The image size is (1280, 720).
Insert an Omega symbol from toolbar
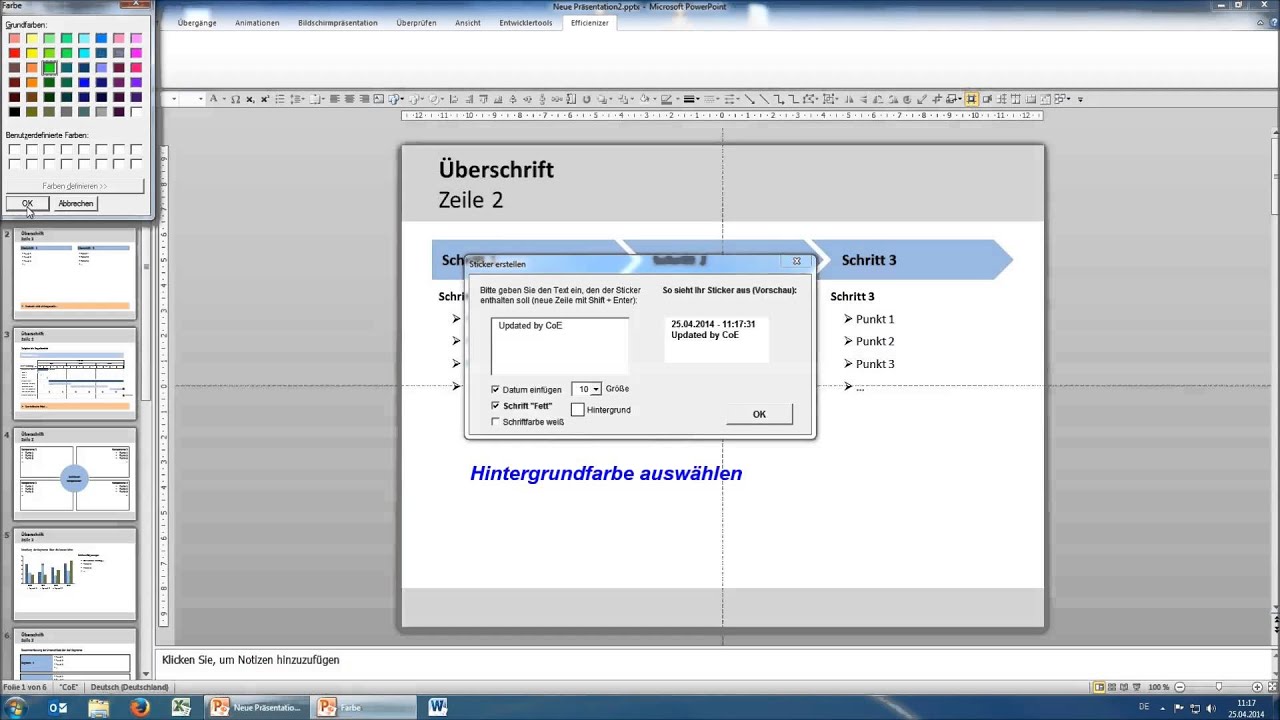[235, 99]
